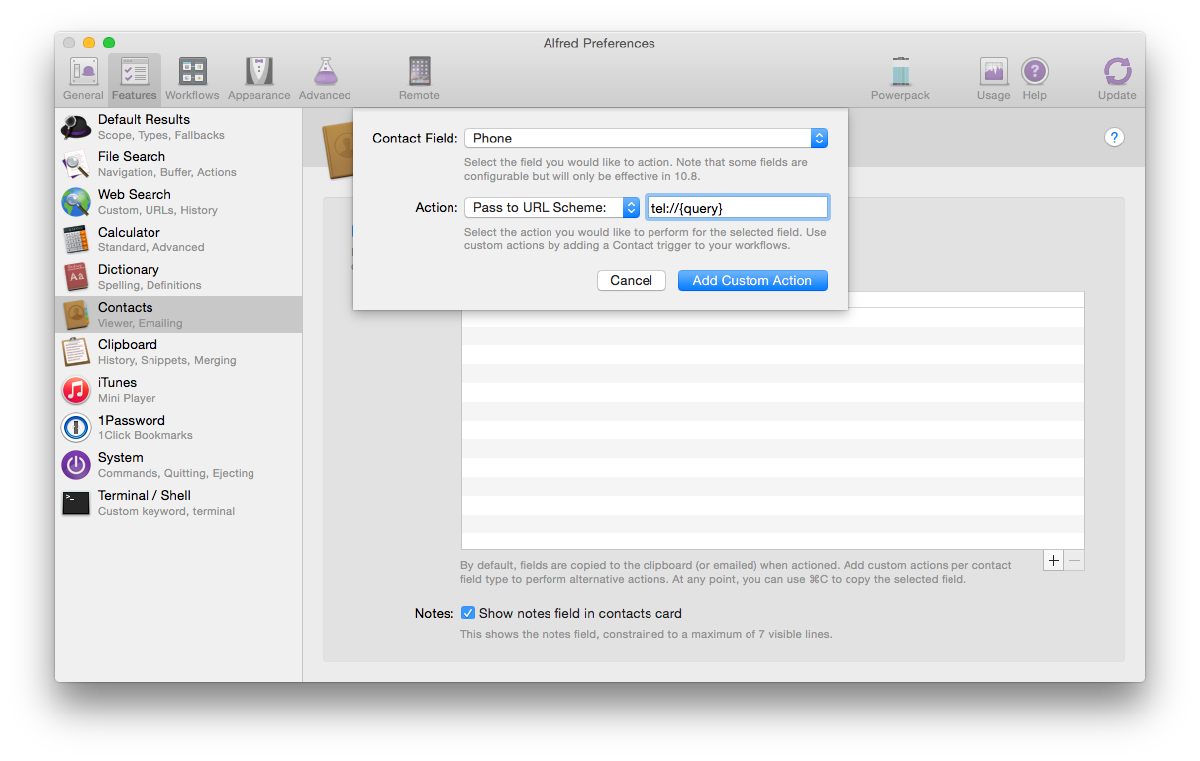Toggle Show notes field in contacts card
This screenshot has width=1200, height=761.
[468, 613]
